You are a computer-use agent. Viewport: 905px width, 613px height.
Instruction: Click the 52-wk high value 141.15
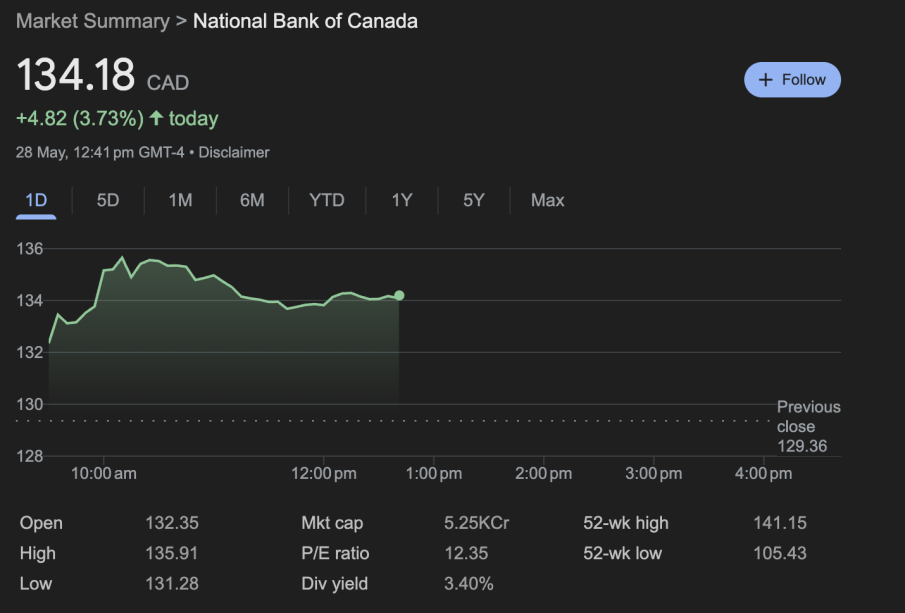pyautogui.click(x=780, y=523)
